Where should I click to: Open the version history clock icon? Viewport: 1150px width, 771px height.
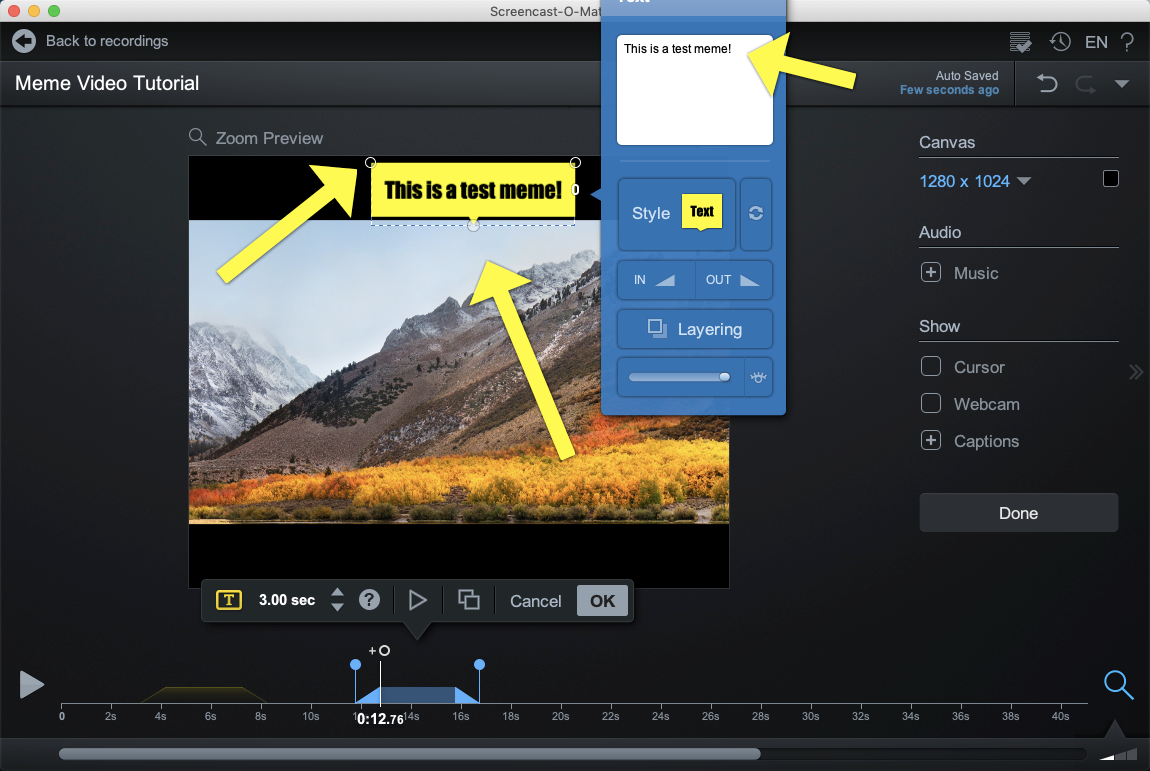point(1060,42)
